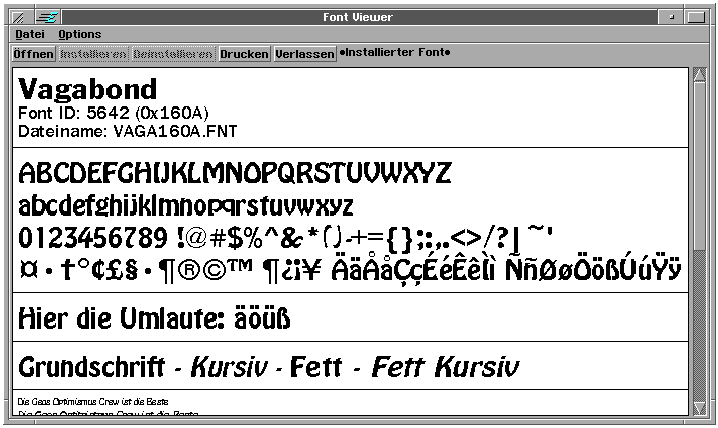Click the grayed Deinstallieren button
Image resolution: width=718 pixels, height=428 pixels.
tap(174, 54)
